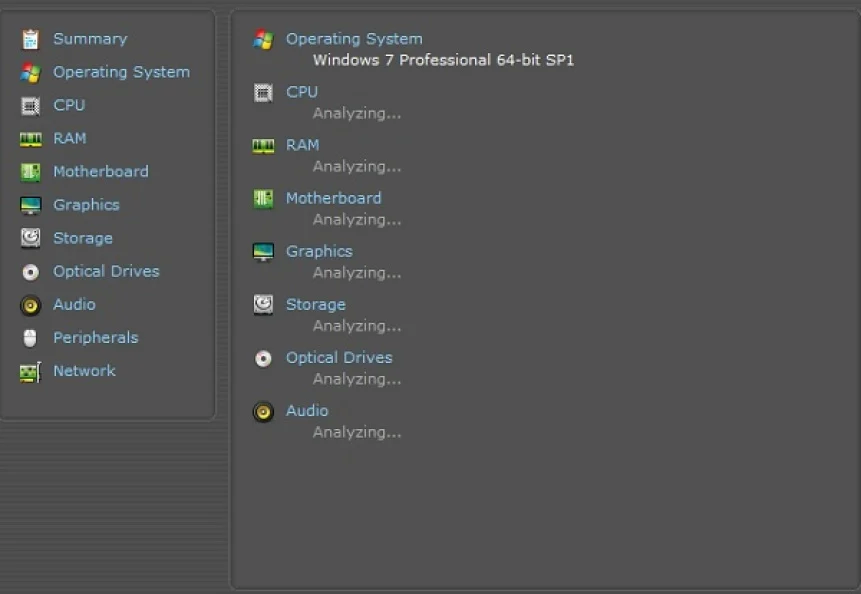Click the Optical Drives heading link in summary
861x594 pixels.
coord(339,358)
